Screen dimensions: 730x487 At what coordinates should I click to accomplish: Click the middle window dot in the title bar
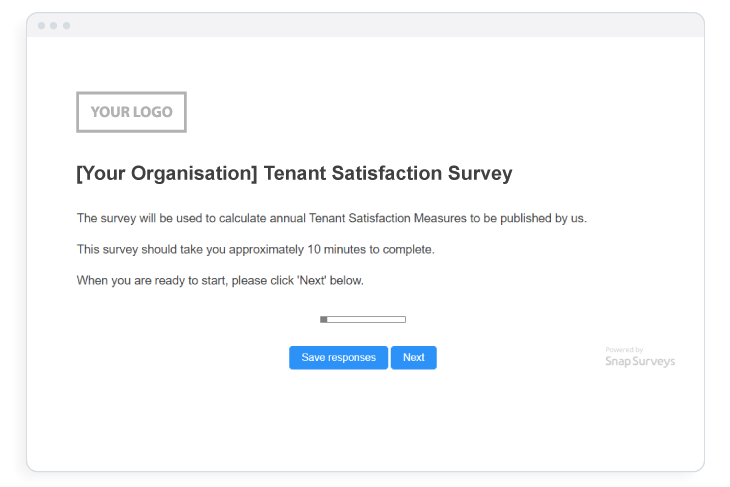point(54,26)
